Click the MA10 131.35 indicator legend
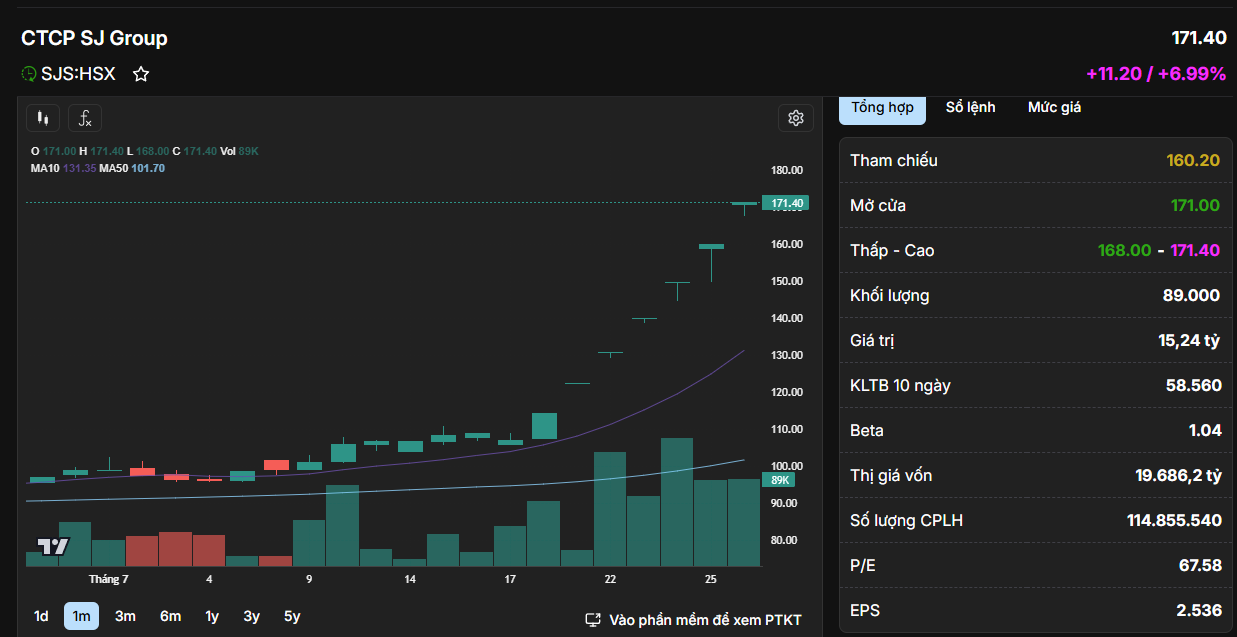This screenshot has height=637, width=1237. point(63,168)
